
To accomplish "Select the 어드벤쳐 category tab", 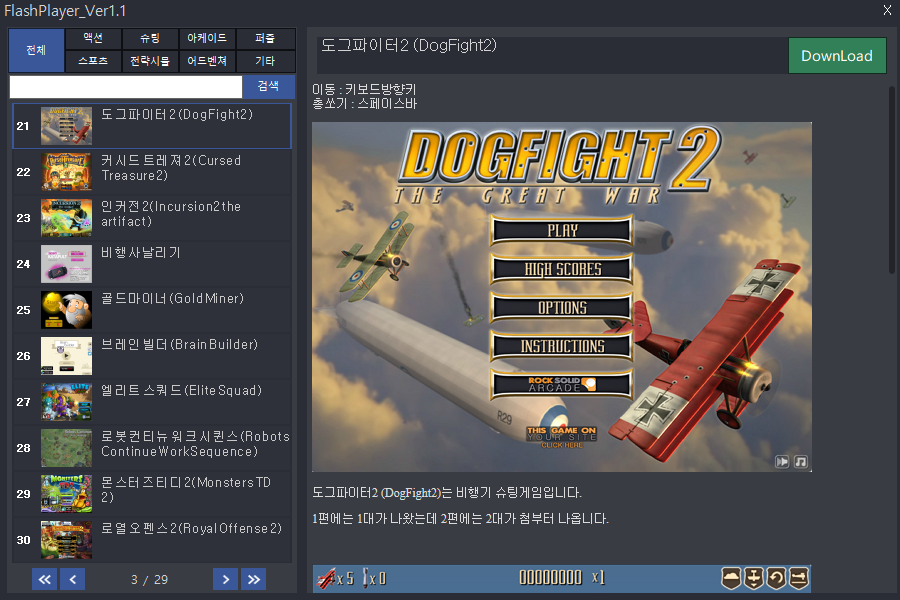I will point(207,61).
